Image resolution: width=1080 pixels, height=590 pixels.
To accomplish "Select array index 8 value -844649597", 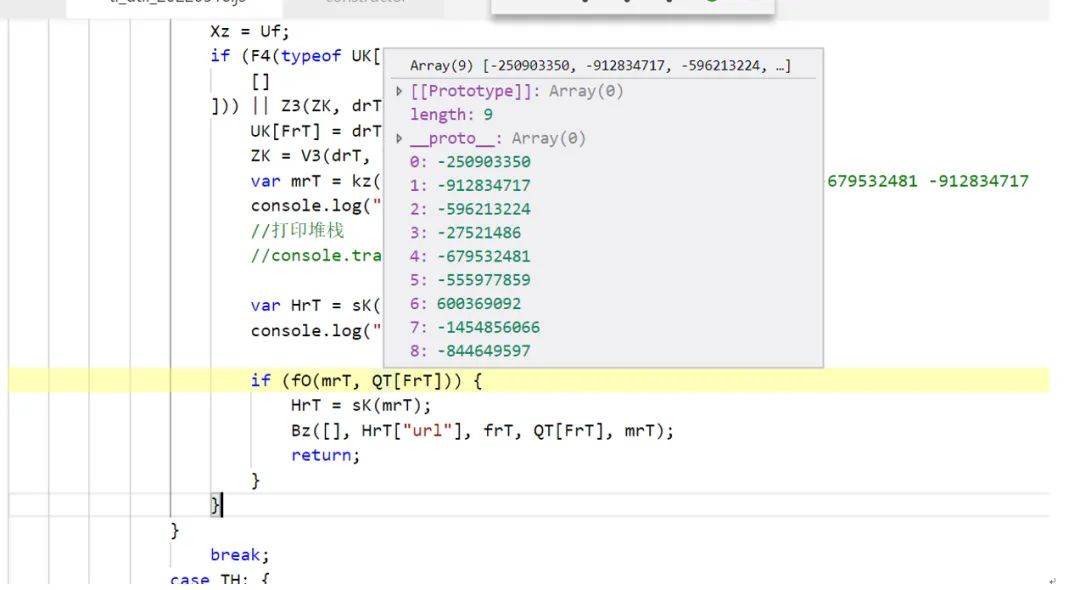I will (470, 350).
